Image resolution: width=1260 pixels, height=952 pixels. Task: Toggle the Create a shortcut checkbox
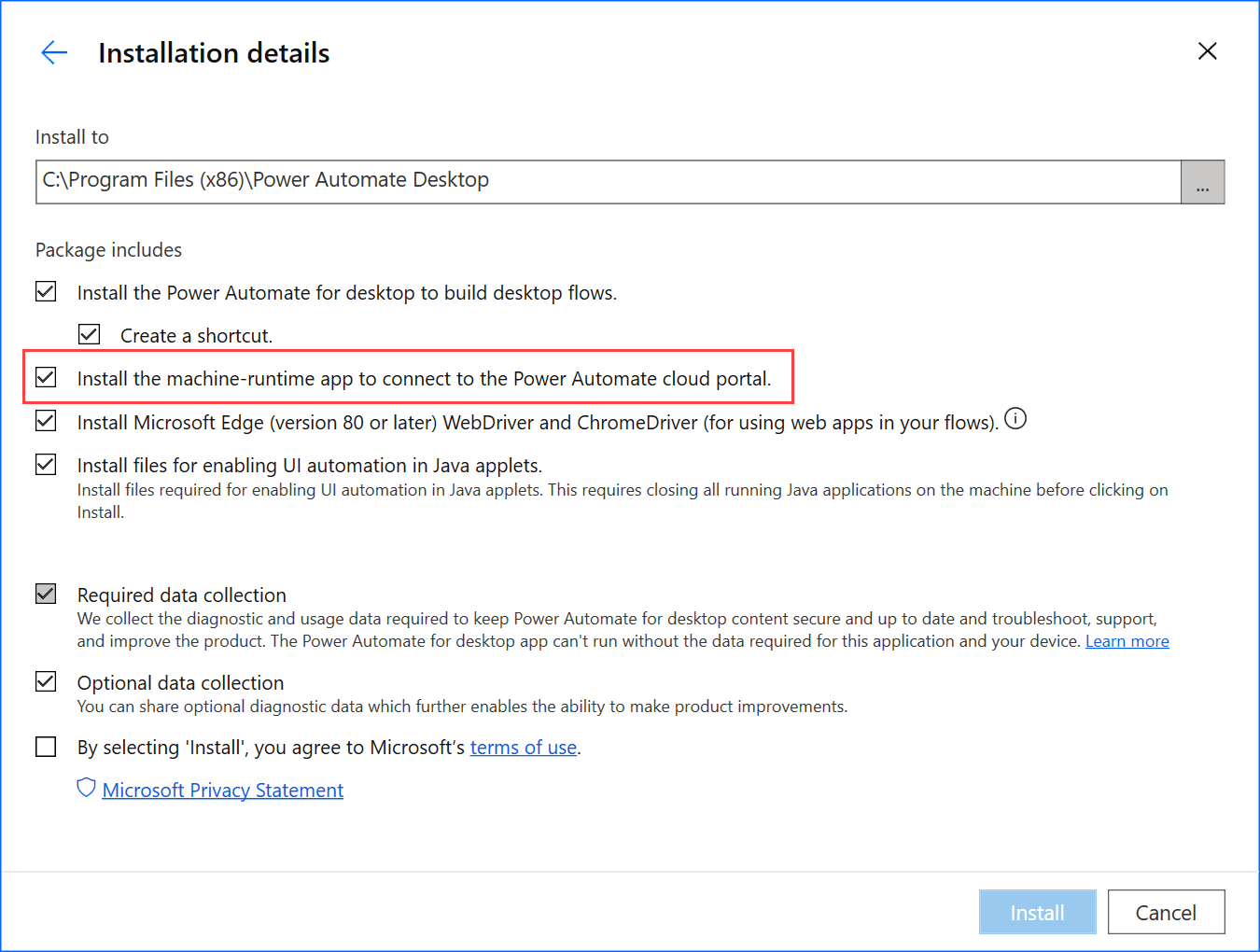pos(89,334)
